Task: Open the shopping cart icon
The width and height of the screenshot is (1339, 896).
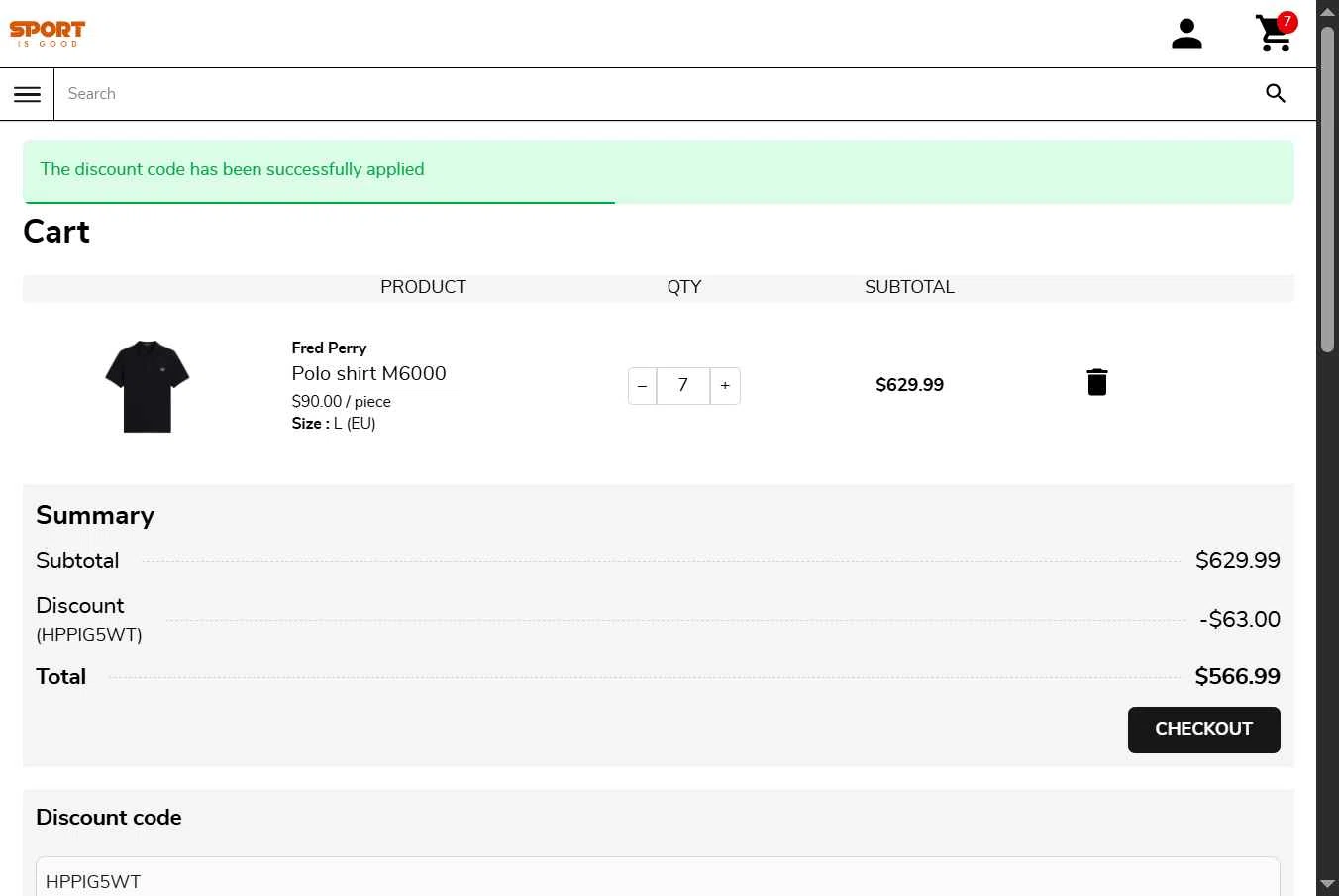Action: [x=1275, y=33]
